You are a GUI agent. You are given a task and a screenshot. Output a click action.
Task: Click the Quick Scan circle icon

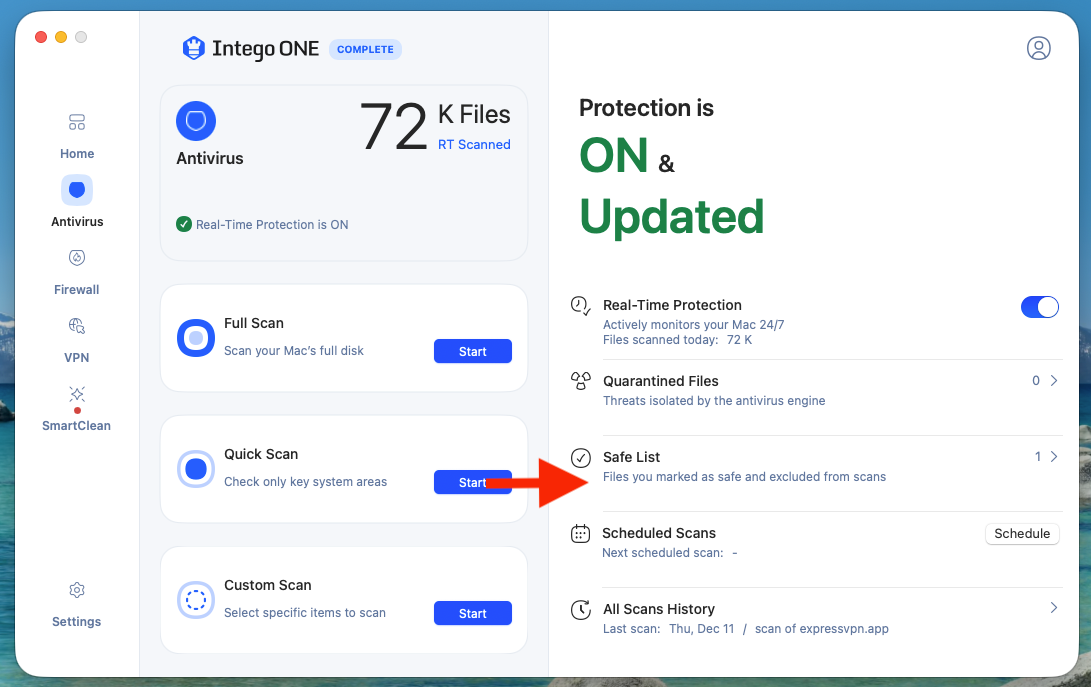coord(196,469)
